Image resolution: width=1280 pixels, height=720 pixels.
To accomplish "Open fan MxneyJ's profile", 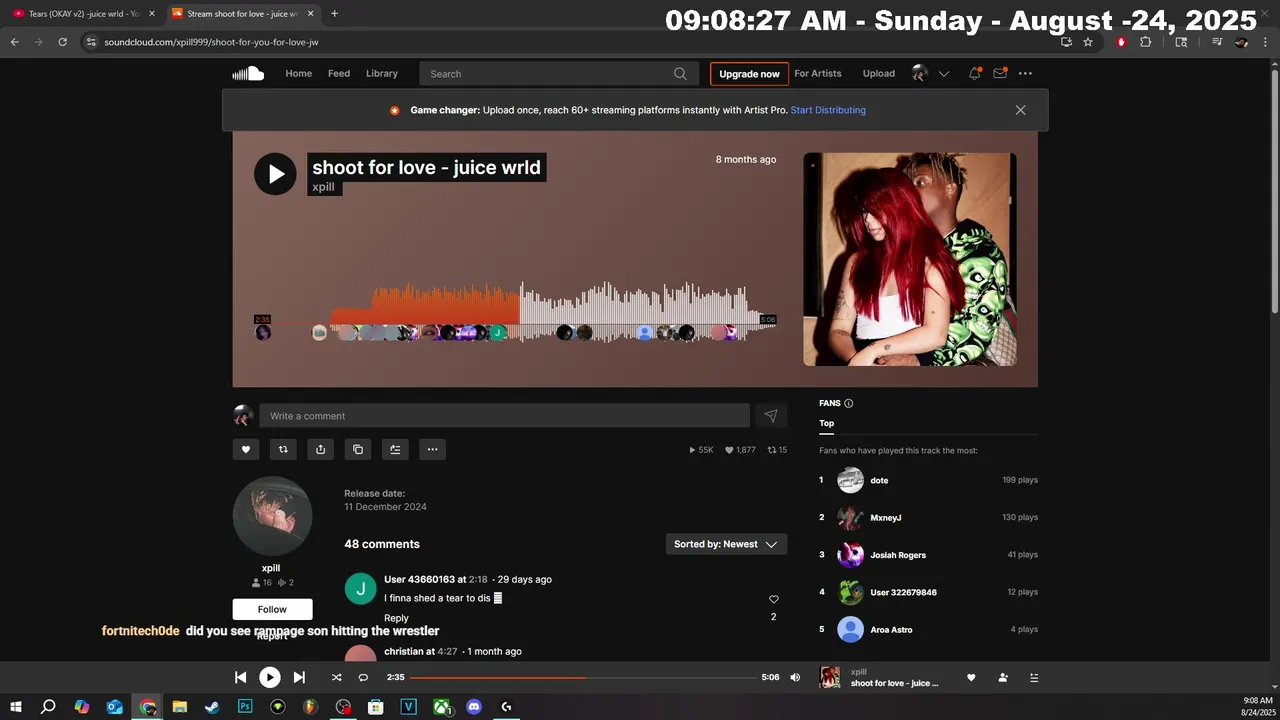I will coord(885,517).
